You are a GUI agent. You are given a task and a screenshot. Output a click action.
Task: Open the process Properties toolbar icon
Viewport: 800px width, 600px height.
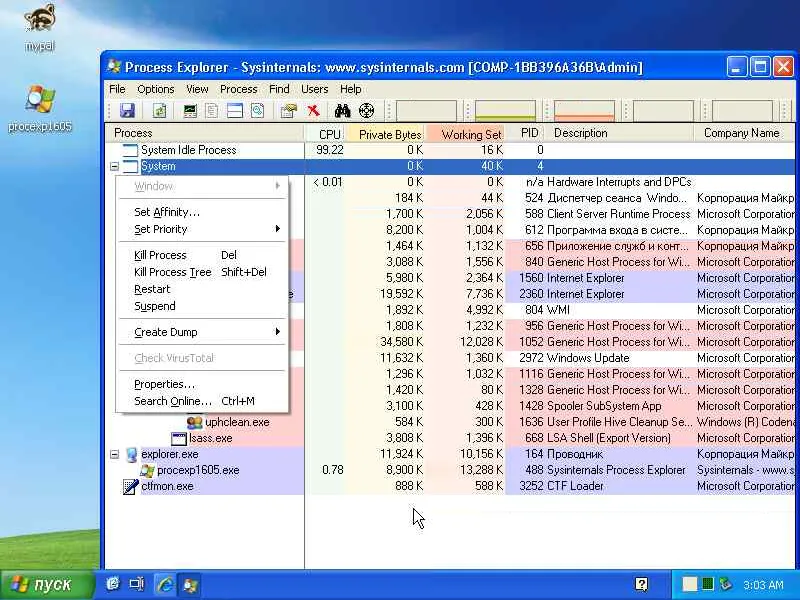289,110
